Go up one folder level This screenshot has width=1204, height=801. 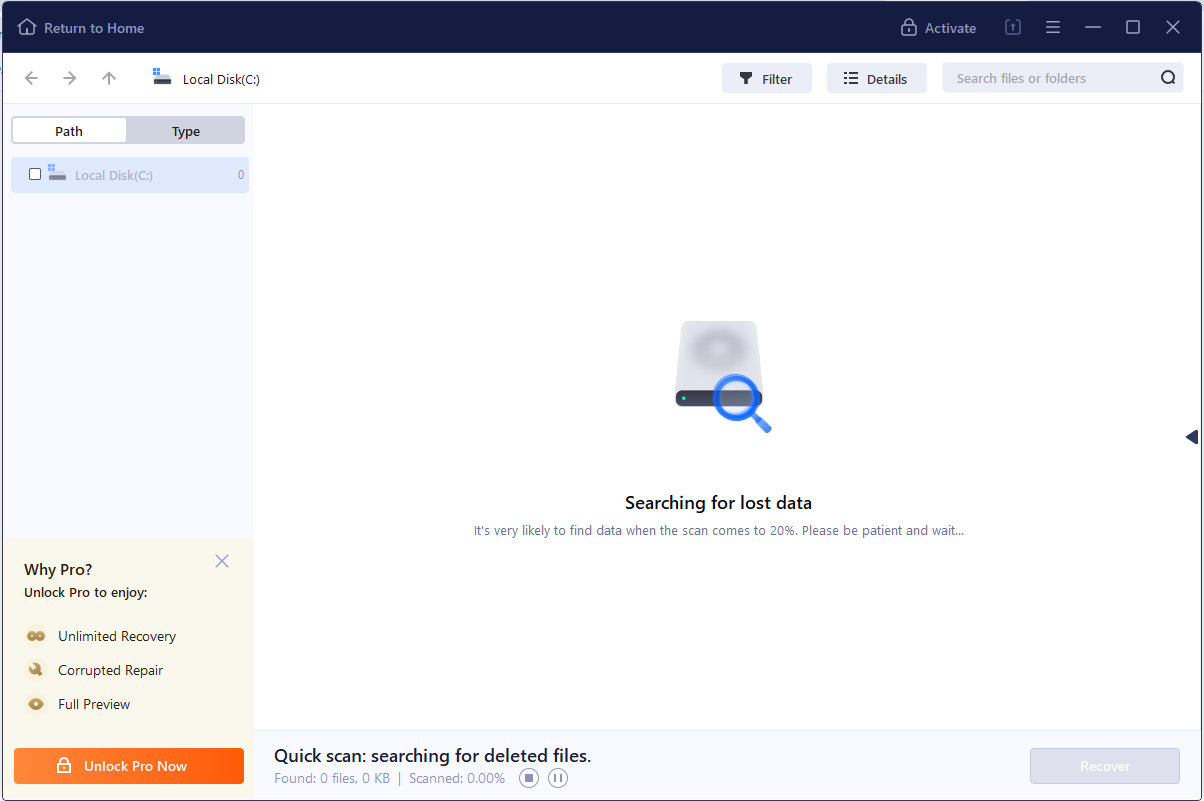click(x=109, y=78)
